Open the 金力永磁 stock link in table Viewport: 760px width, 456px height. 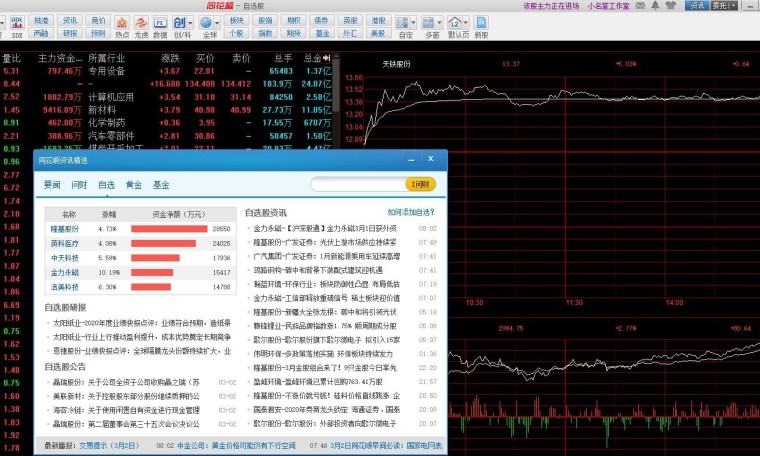point(64,272)
